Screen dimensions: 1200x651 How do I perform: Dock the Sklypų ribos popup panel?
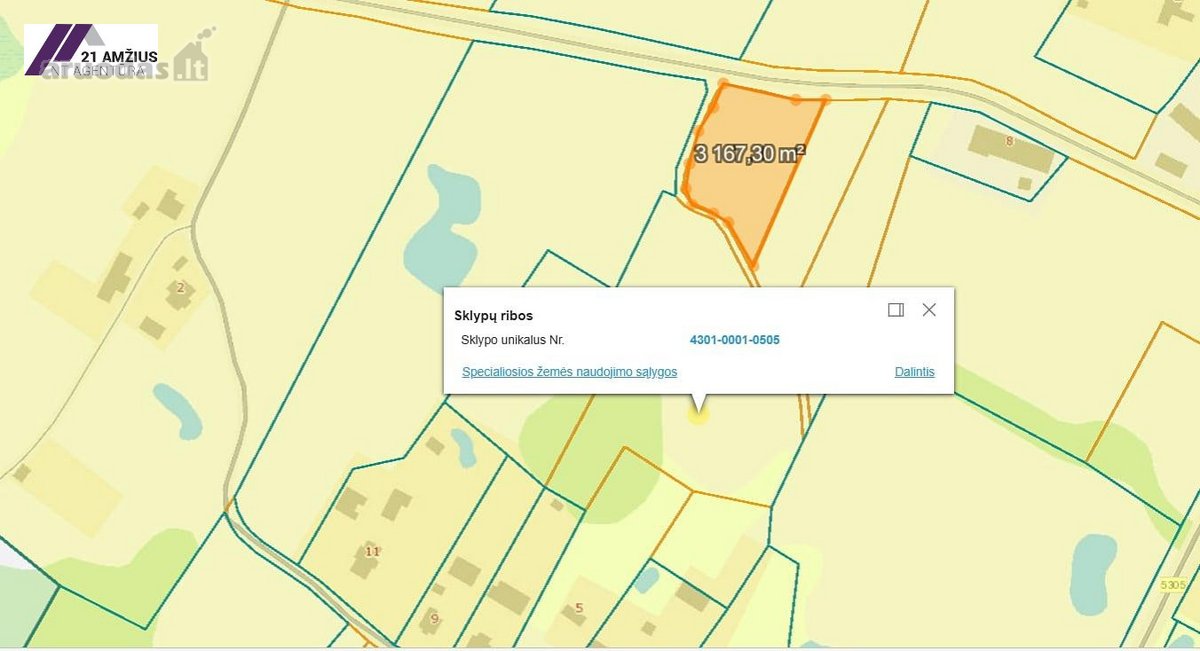click(896, 310)
